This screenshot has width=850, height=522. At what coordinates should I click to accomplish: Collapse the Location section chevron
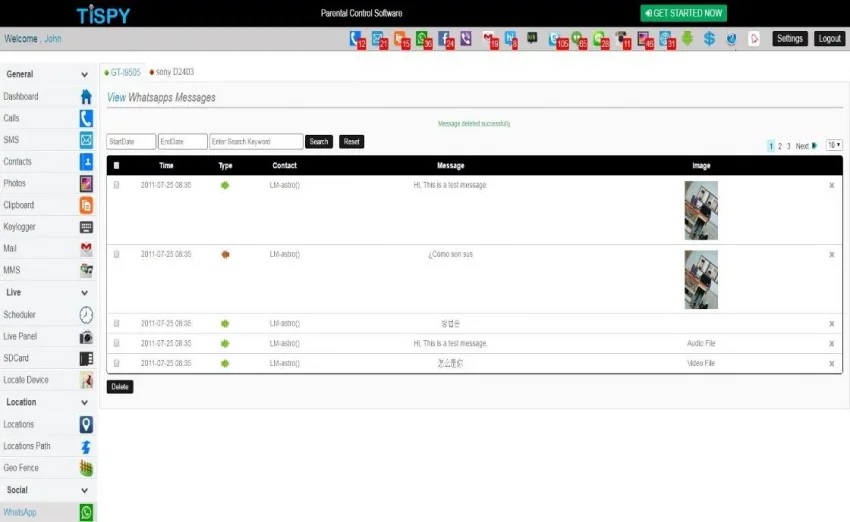[x=85, y=402]
